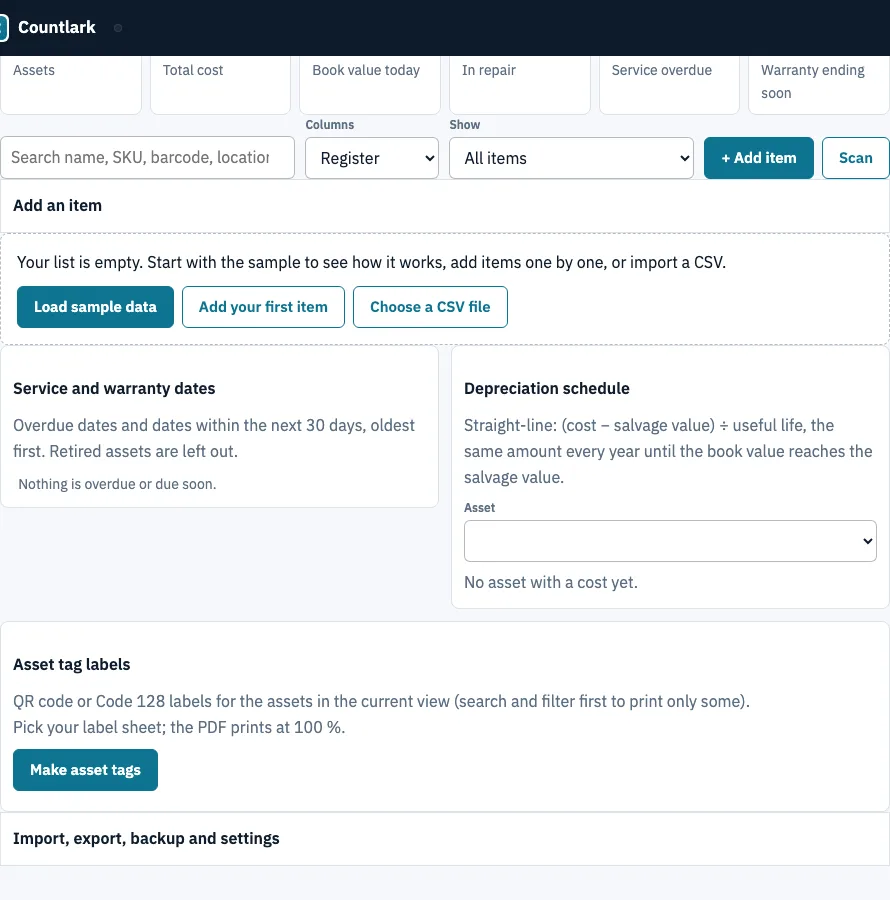Click Choose a CSV file
The height and width of the screenshot is (900, 890).
click(x=430, y=307)
